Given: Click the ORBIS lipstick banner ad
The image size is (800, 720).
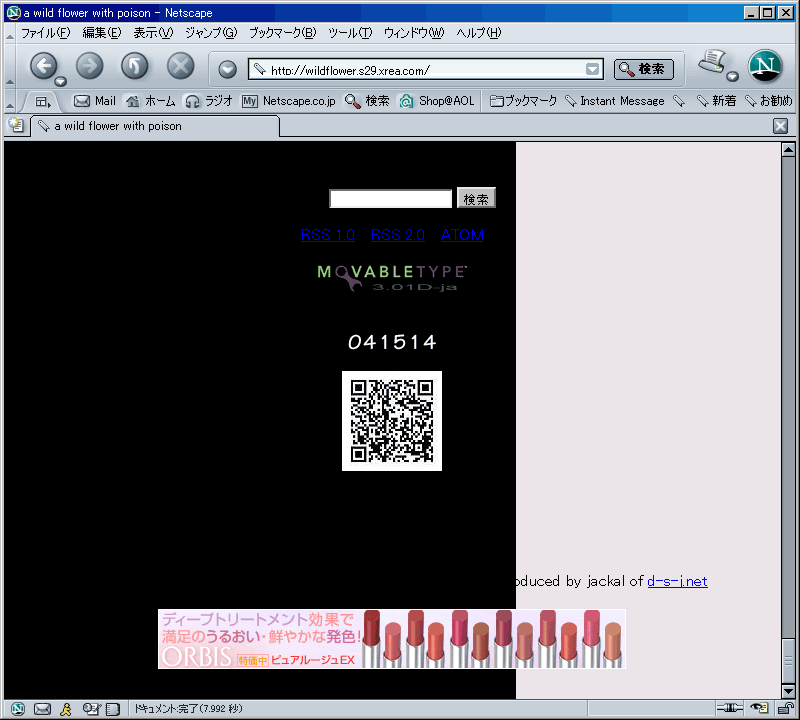Looking at the screenshot, I should [x=392, y=639].
